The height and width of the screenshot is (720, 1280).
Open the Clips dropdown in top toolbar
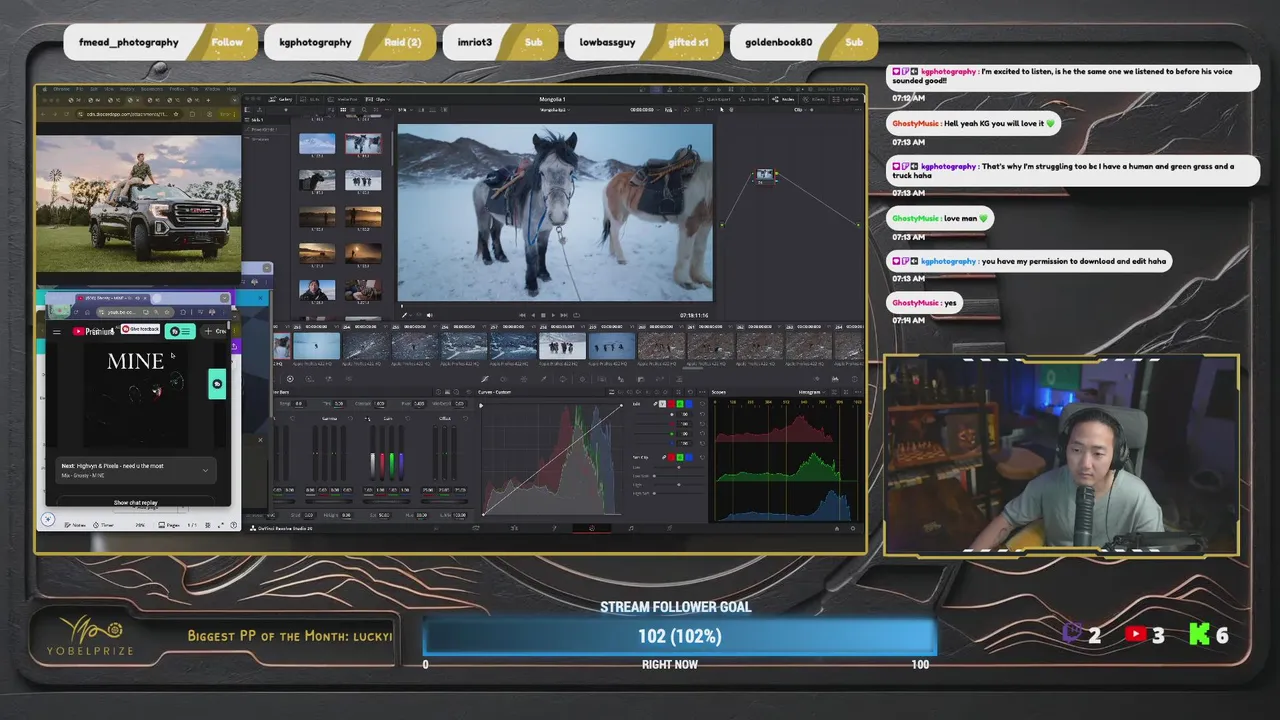378,99
